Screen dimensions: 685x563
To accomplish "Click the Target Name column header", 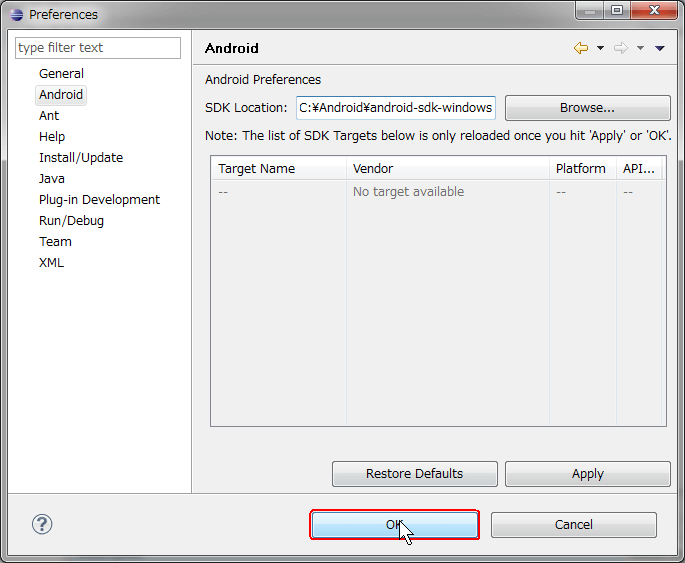I will (x=279, y=169).
